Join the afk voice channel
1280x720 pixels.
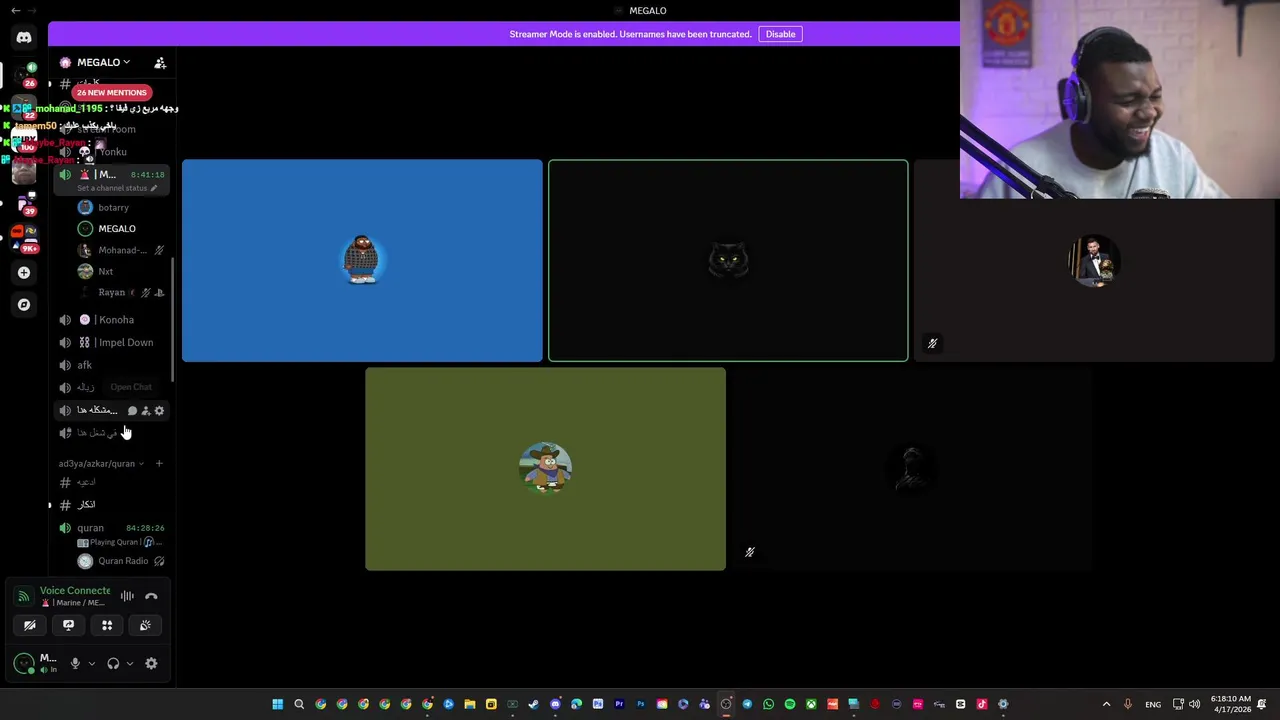tap(110, 365)
